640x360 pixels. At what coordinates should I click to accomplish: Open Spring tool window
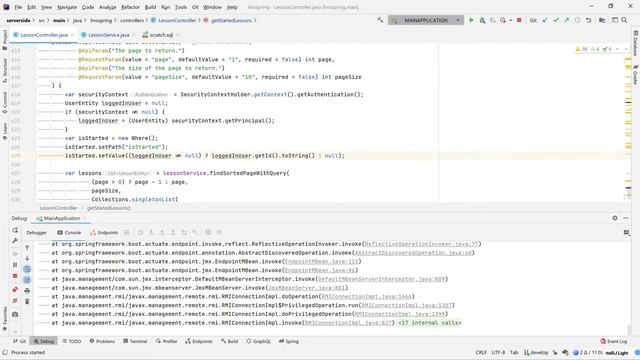coord(289,341)
